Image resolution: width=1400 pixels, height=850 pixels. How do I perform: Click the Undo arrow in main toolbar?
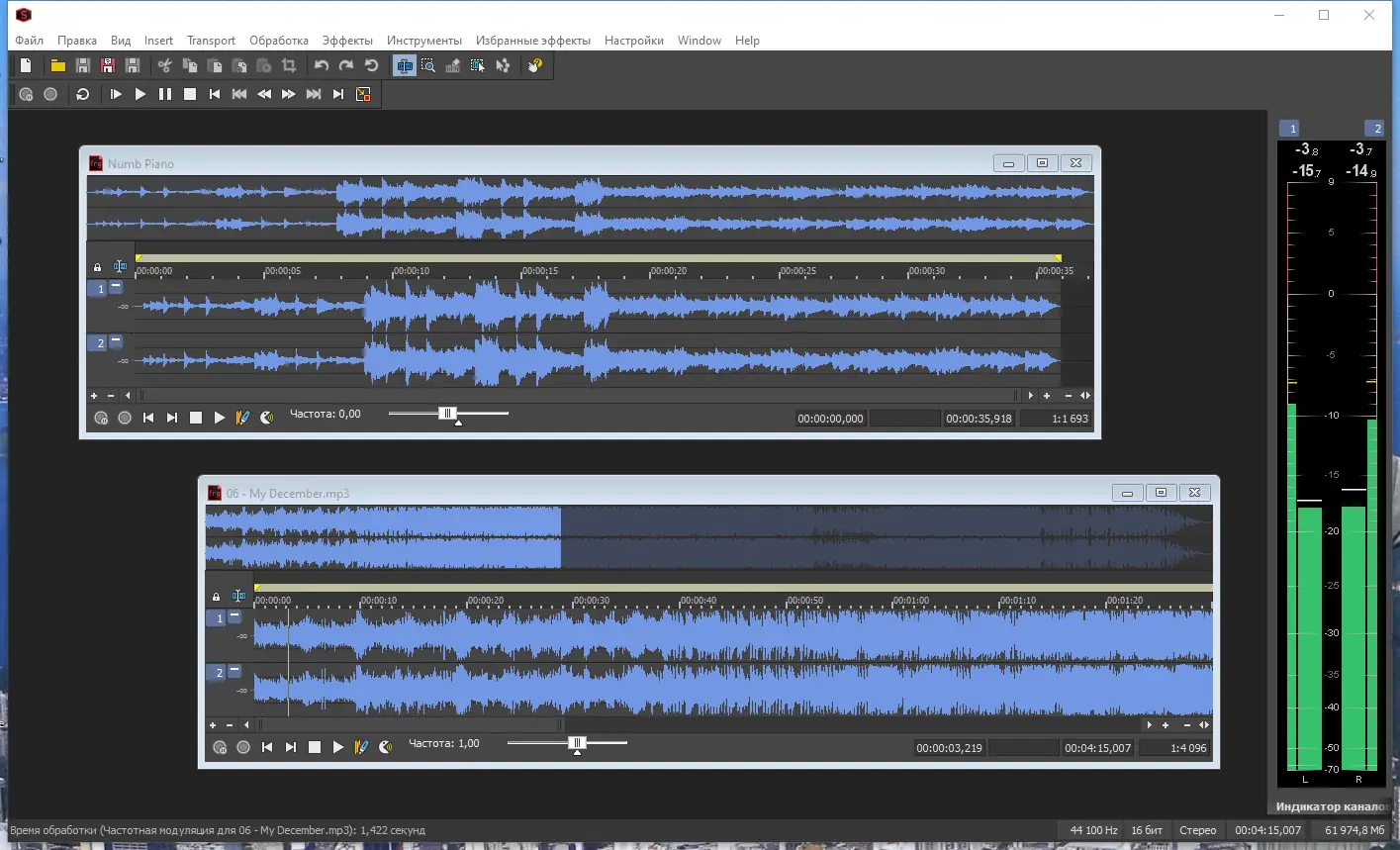[x=322, y=65]
